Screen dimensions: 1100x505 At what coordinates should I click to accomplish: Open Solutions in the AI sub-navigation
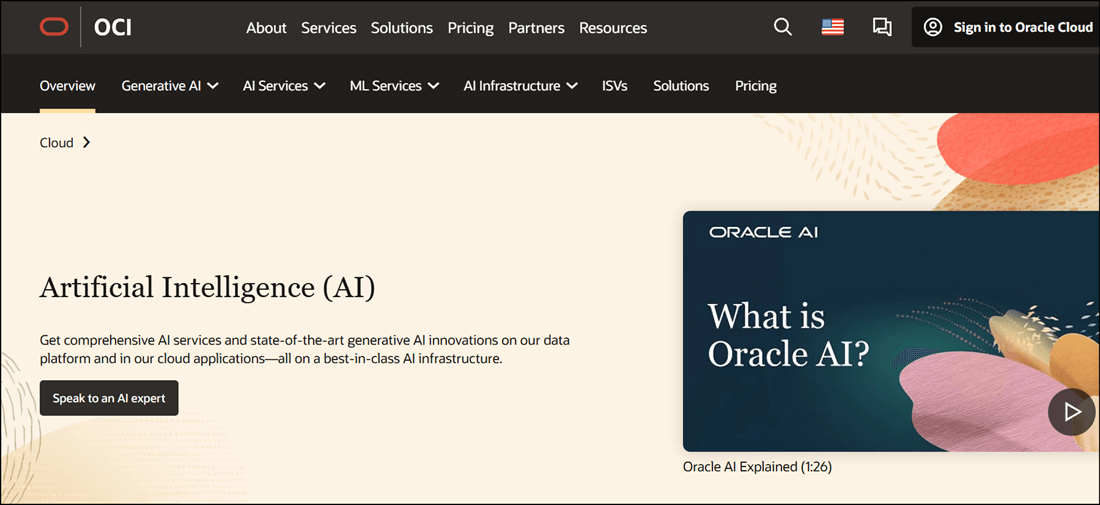pyautogui.click(x=681, y=86)
